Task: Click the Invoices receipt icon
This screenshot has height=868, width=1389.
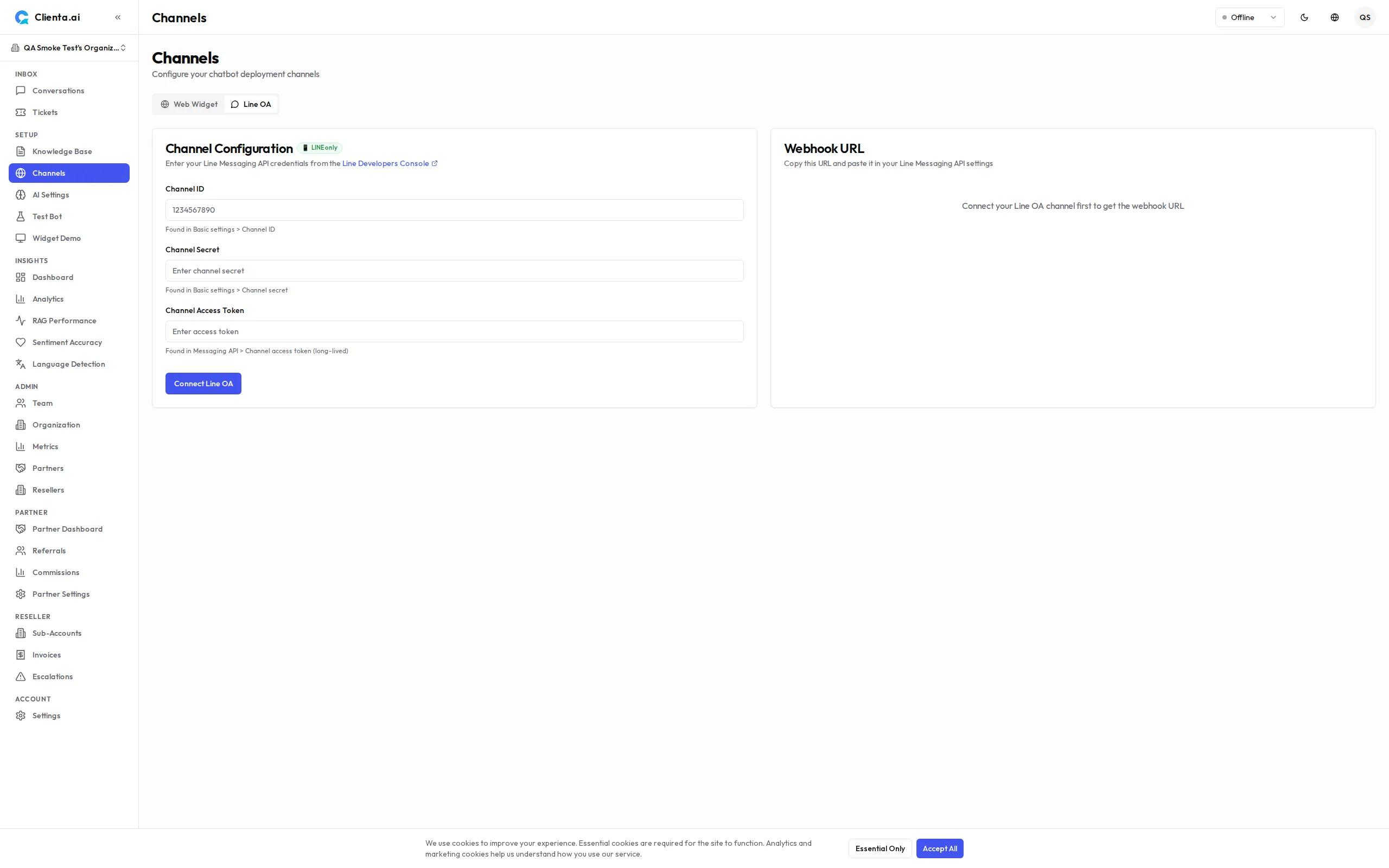Action: click(21, 655)
